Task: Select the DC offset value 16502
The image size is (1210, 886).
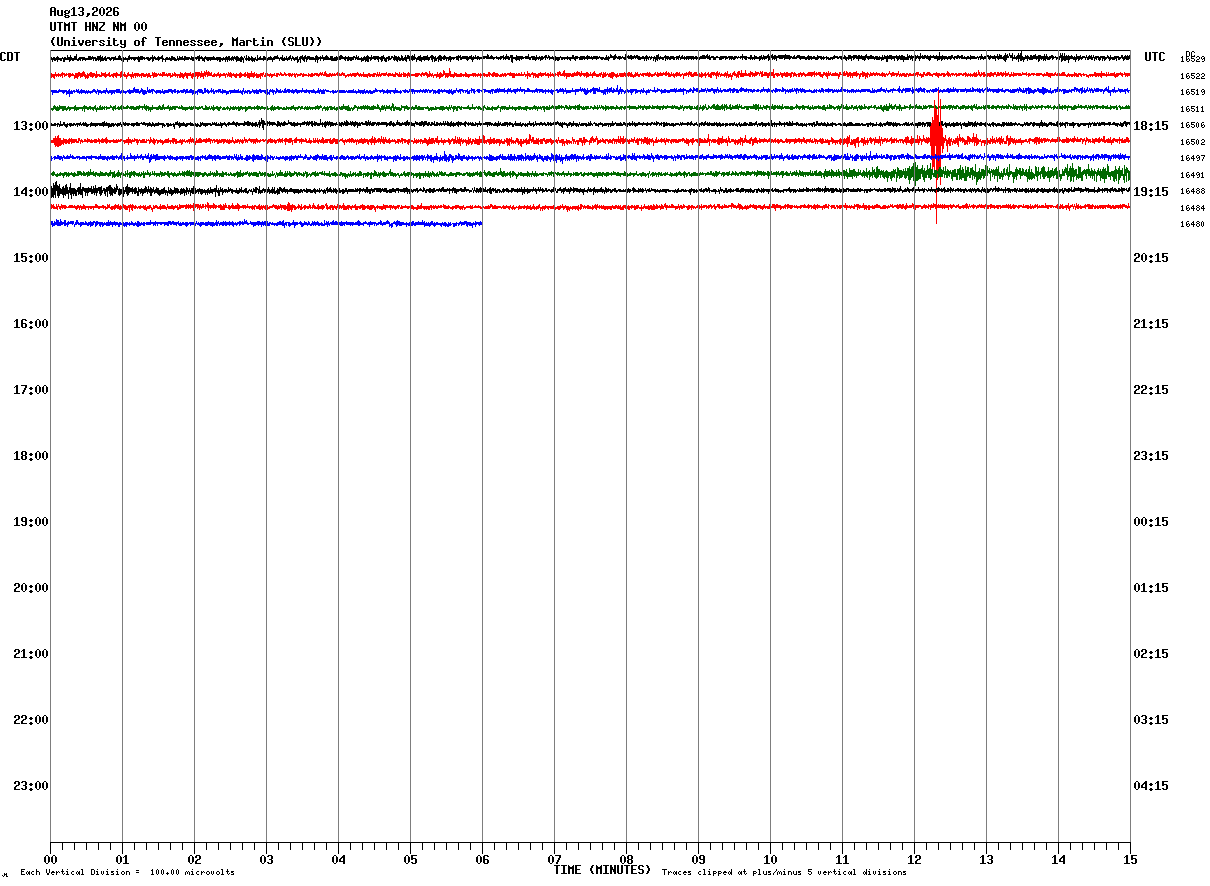Action: click(x=1192, y=142)
